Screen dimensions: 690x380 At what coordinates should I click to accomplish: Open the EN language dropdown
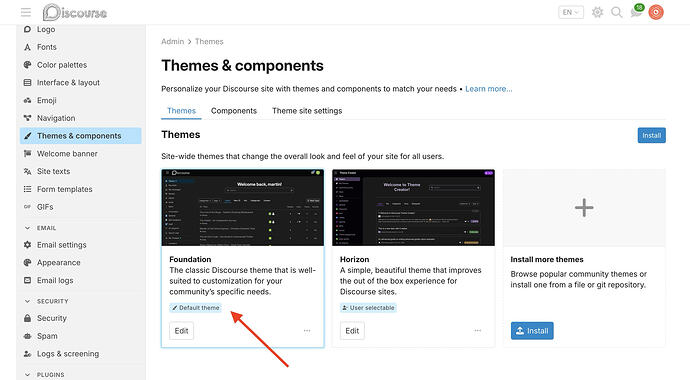571,12
